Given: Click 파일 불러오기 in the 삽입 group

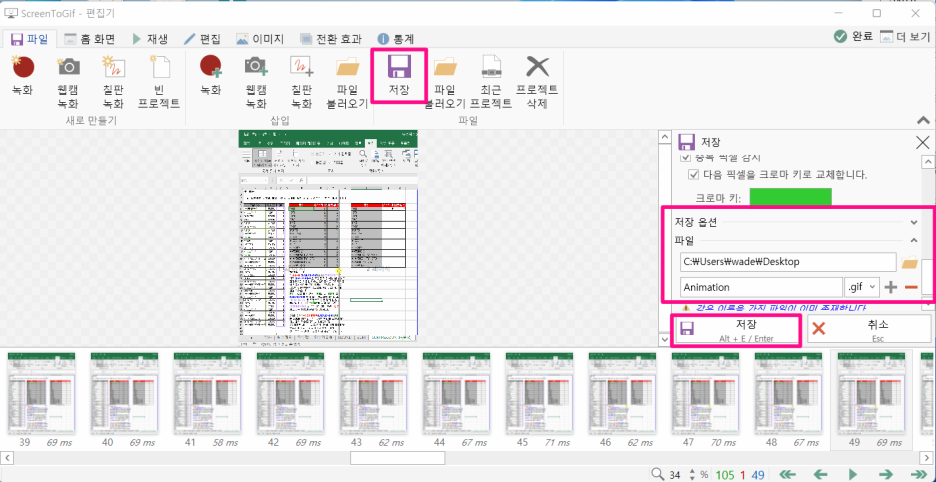Looking at the screenshot, I should [x=347, y=82].
